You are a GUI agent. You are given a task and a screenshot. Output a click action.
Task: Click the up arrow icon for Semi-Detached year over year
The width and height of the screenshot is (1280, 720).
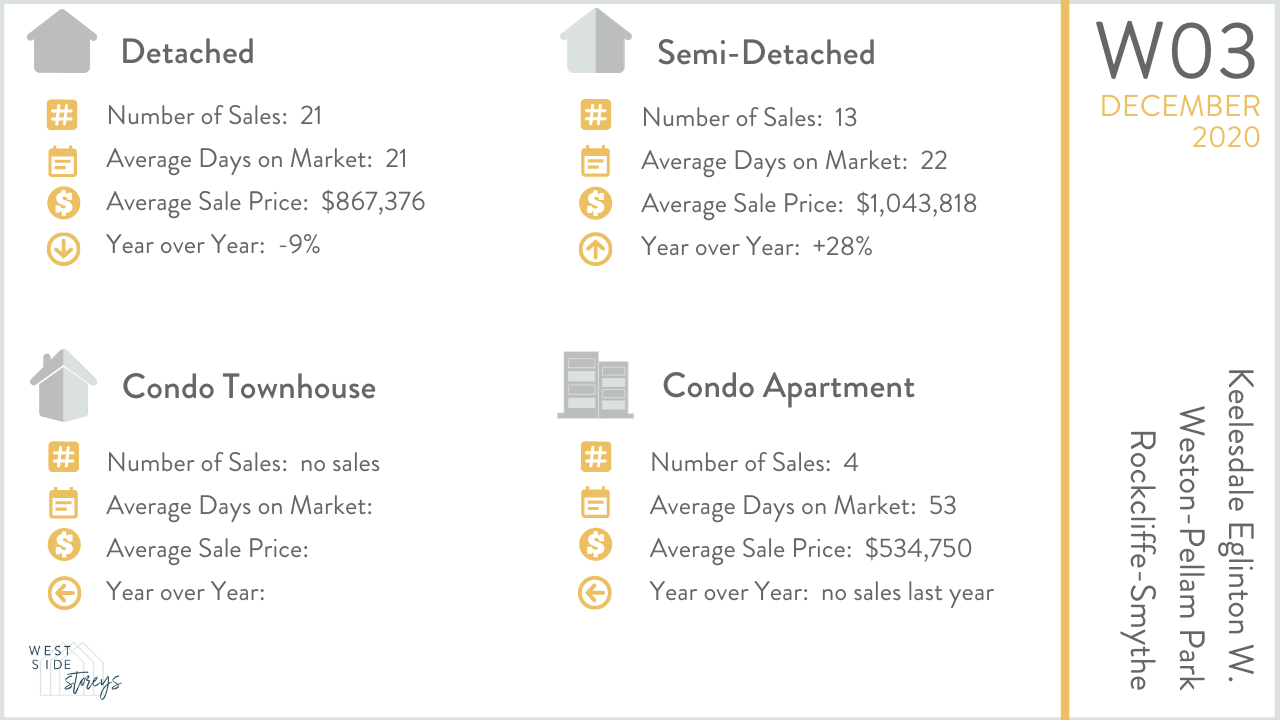coord(595,249)
